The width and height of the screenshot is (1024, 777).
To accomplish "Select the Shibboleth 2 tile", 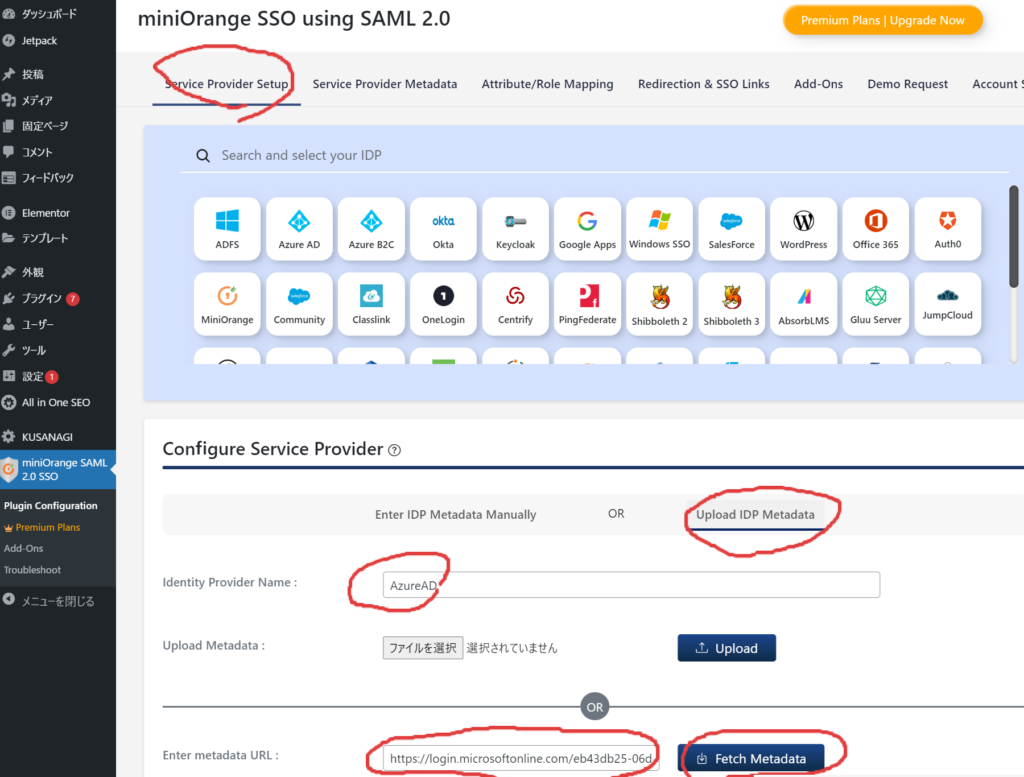I will tap(660, 304).
